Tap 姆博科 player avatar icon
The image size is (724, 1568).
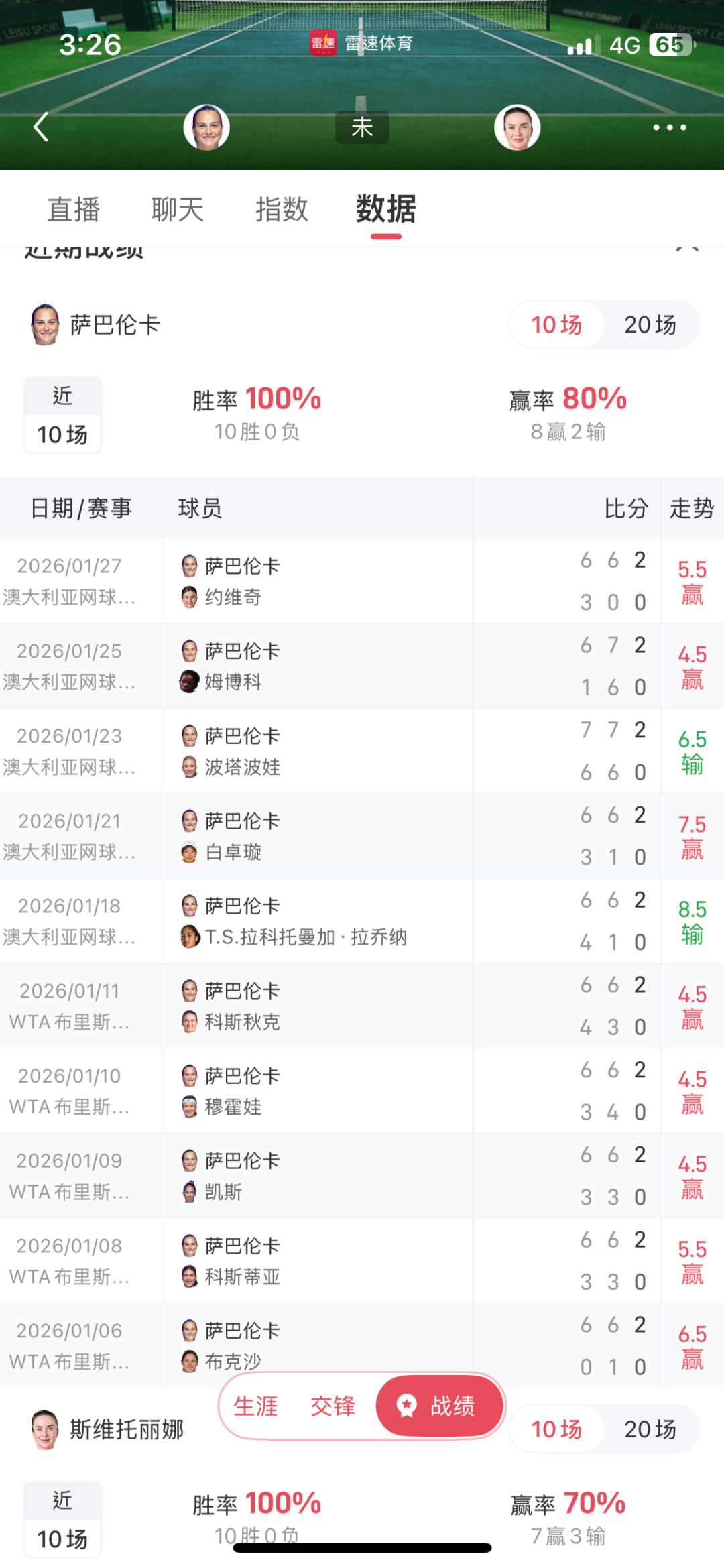click(190, 682)
